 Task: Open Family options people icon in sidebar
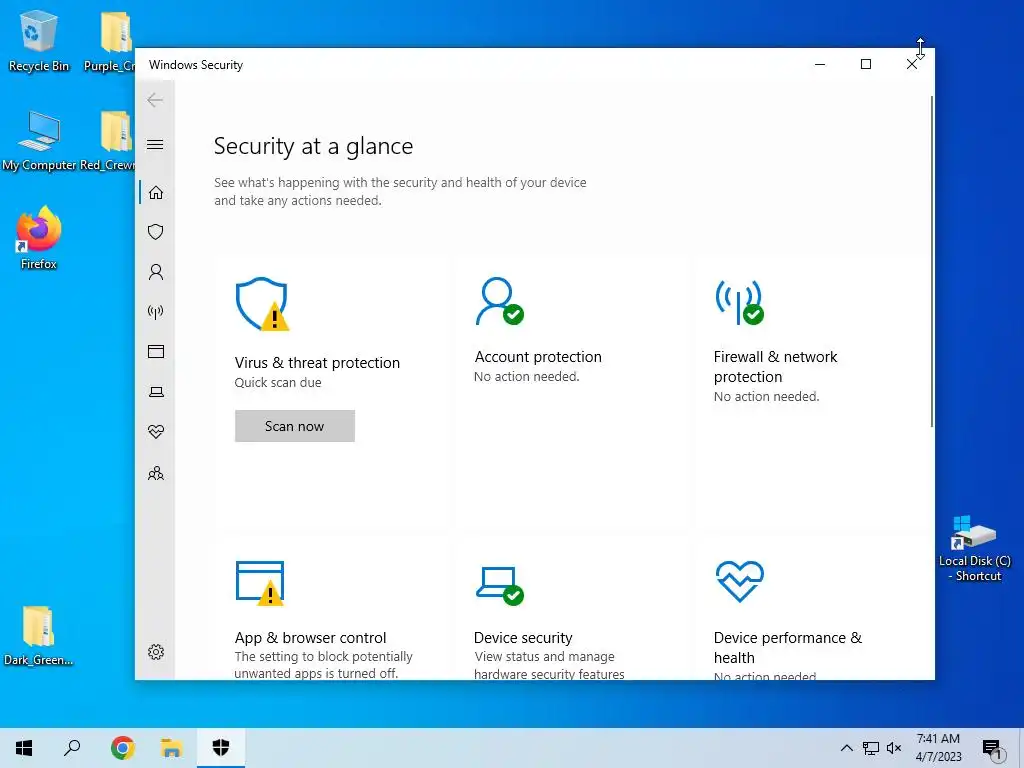click(x=155, y=473)
